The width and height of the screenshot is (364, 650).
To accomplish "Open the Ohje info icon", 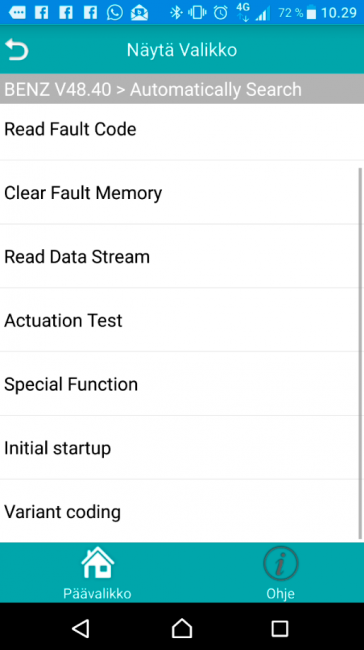I will tap(281, 563).
